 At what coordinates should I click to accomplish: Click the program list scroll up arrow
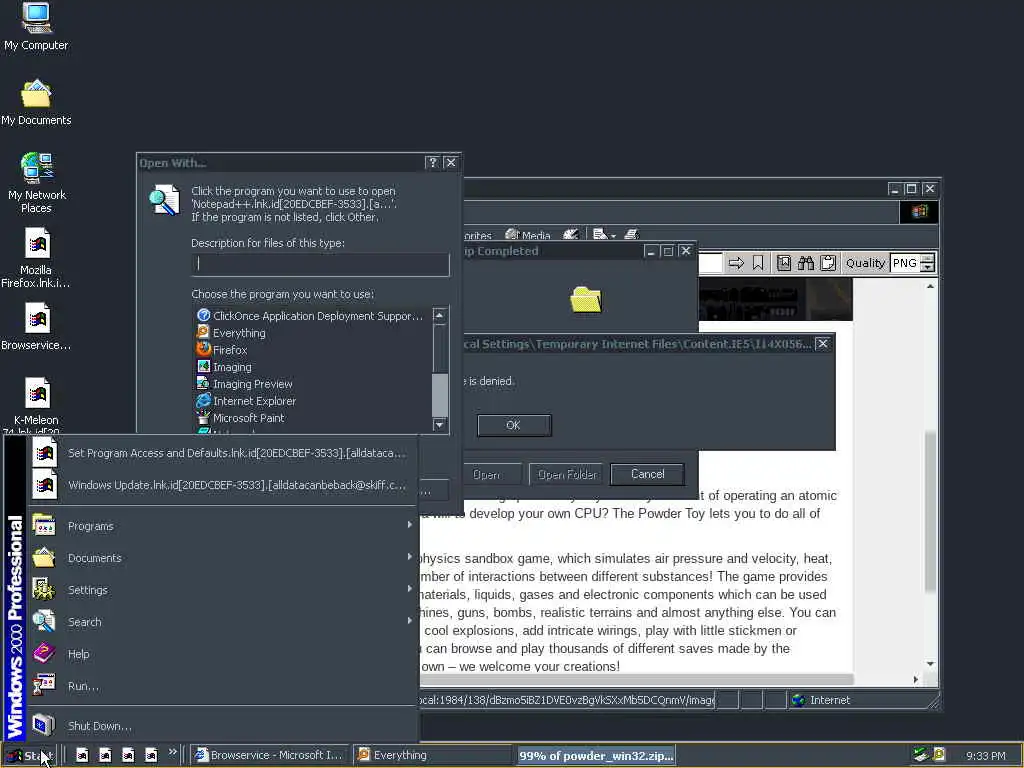[440, 315]
